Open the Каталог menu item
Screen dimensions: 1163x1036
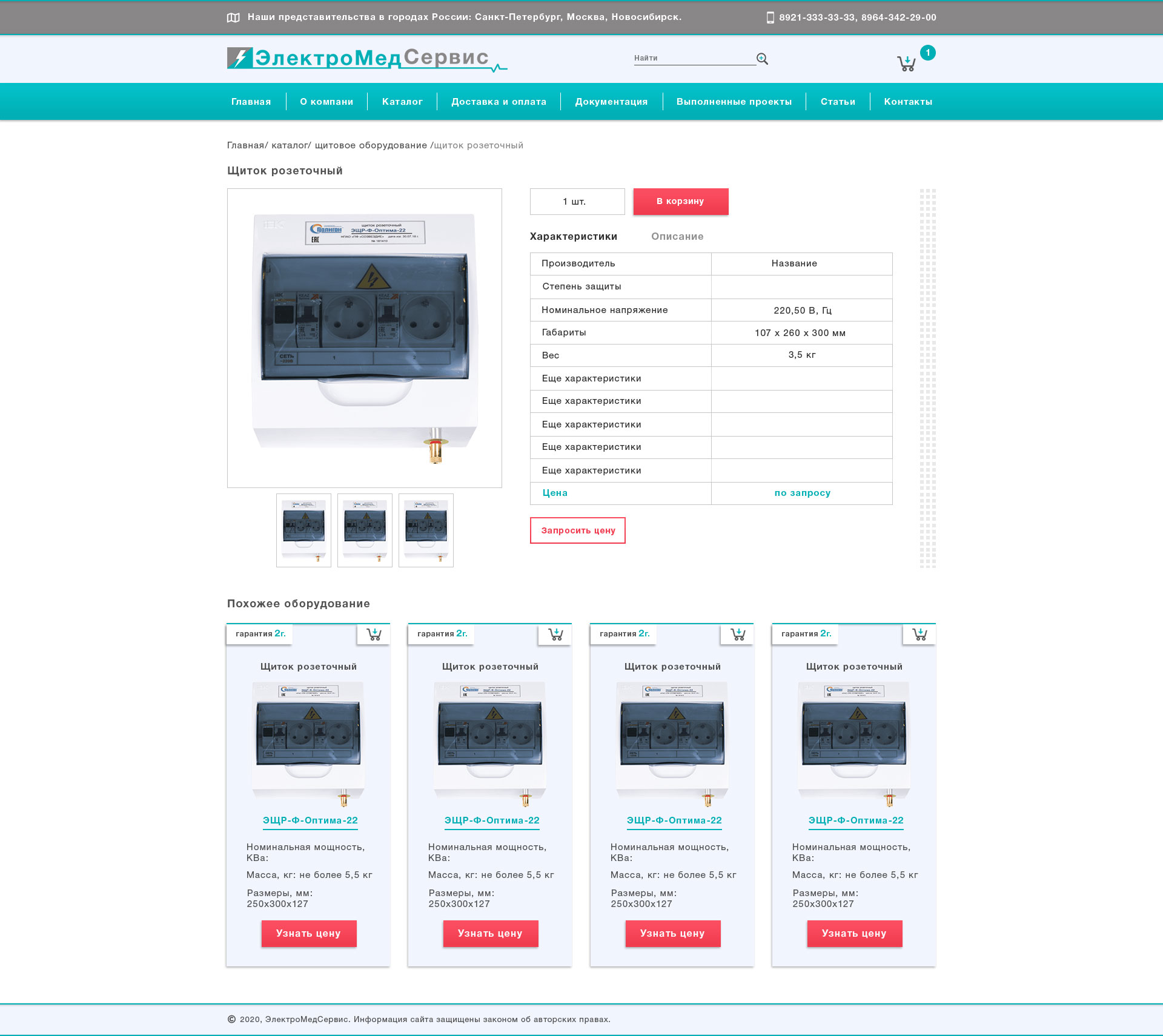pos(402,102)
